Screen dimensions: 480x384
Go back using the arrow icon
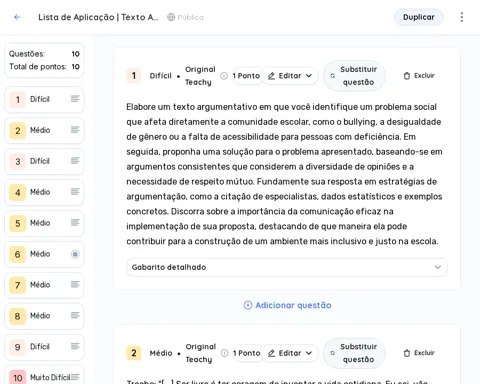pyautogui.click(x=17, y=17)
